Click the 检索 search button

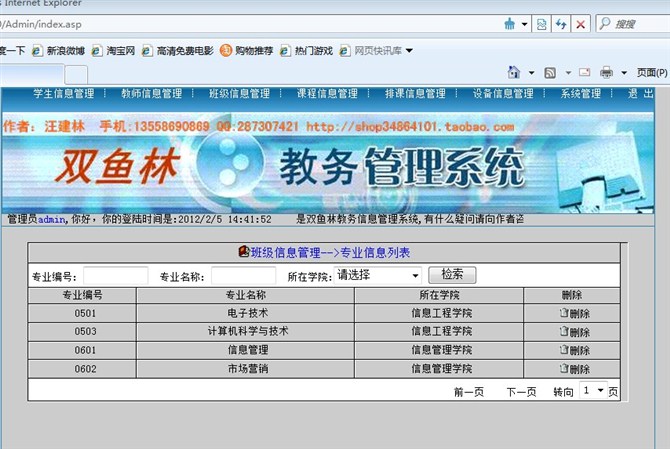click(452, 275)
